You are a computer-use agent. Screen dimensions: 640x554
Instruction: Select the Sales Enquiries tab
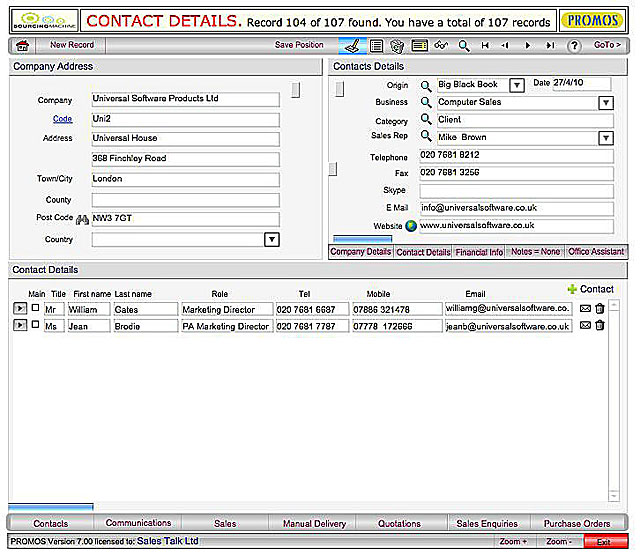coord(487,524)
